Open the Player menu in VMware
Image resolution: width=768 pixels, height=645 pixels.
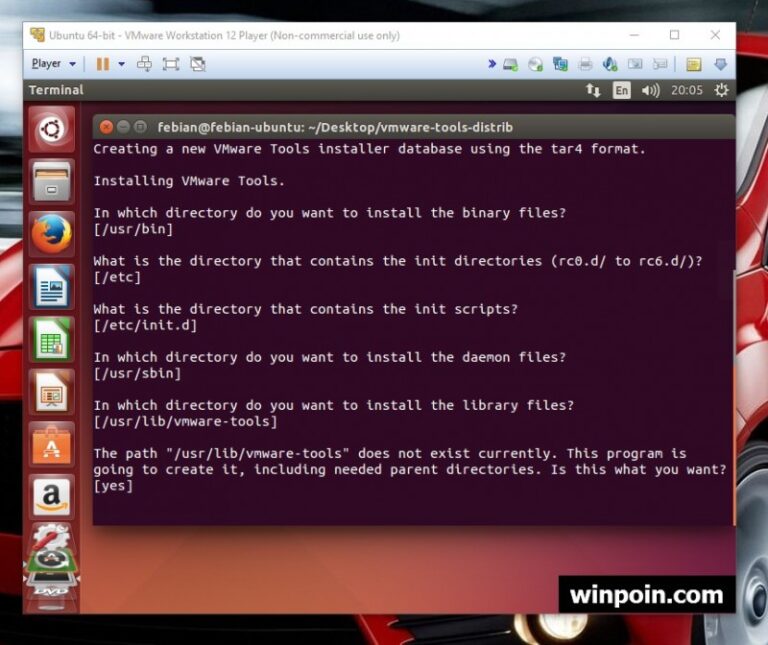pos(53,64)
